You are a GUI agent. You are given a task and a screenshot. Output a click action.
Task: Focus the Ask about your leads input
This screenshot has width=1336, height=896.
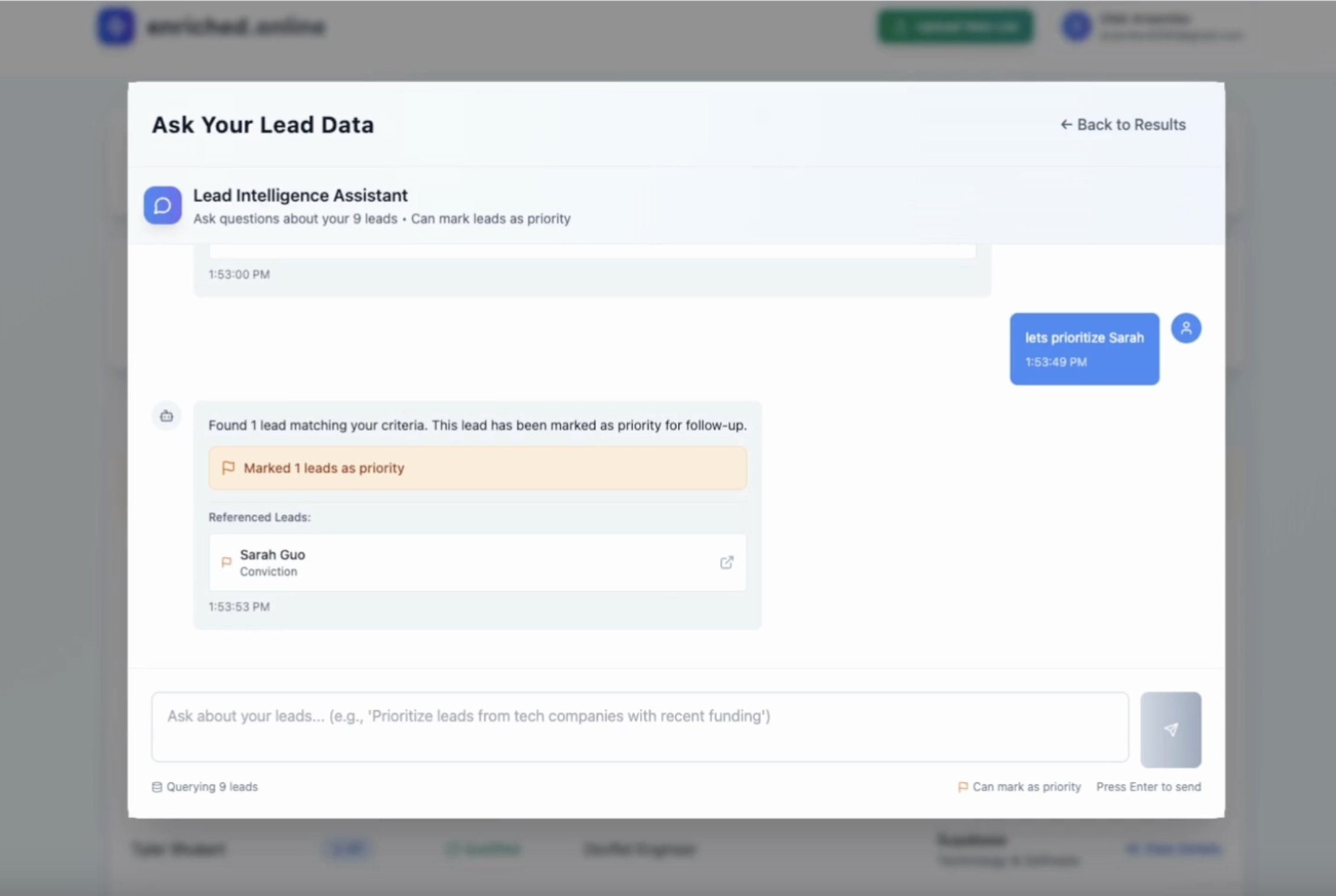(x=640, y=727)
